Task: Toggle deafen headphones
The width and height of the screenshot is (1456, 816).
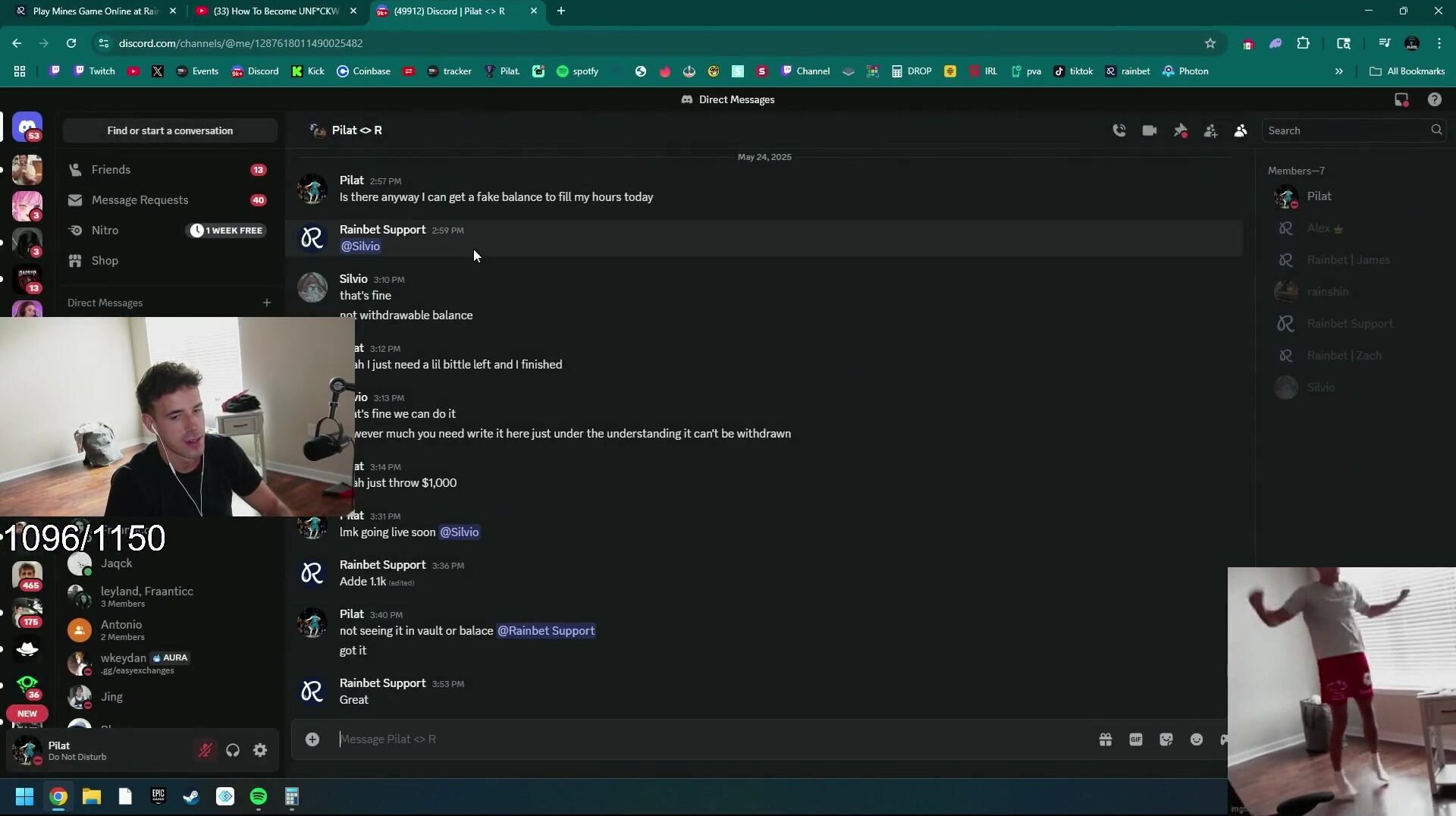Action: pos(233,750)
